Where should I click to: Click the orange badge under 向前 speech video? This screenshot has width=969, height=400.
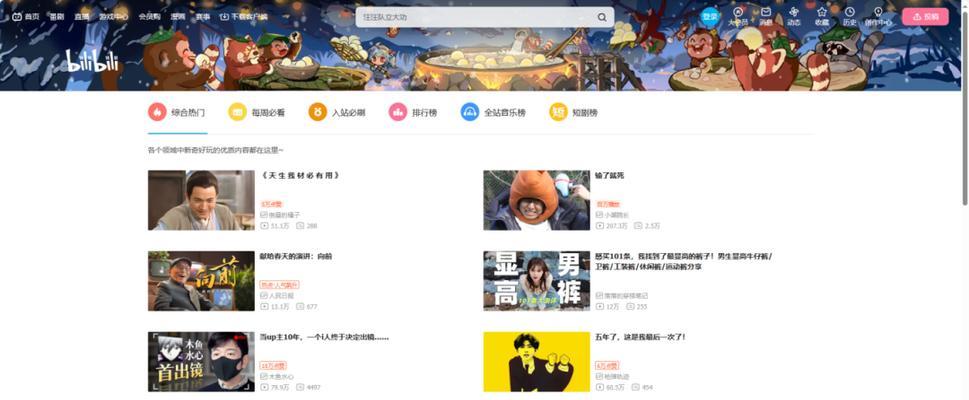(x=279, y=285)
